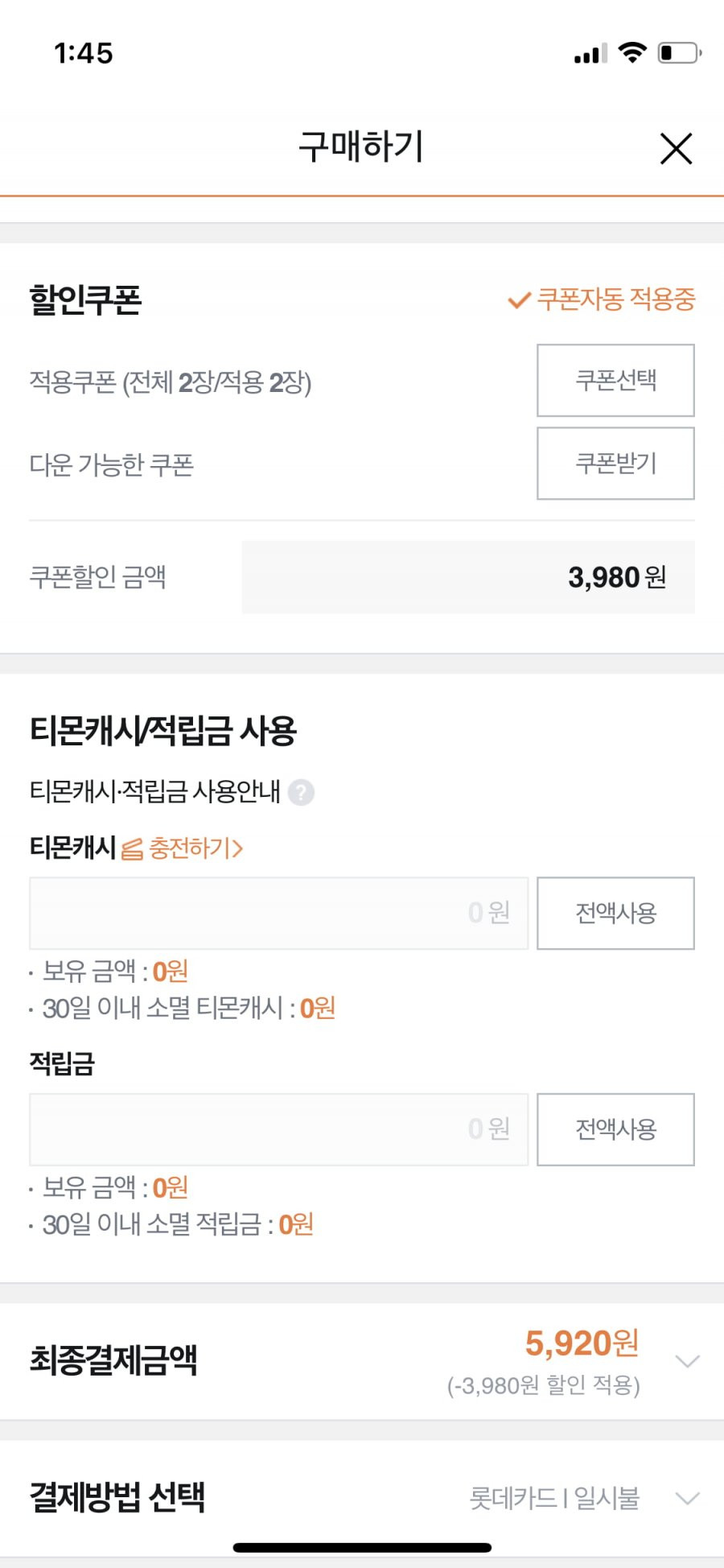The image size is (724, 1568).
Task: Tap the 쿠폰할인 금액 3,980원 field
Action: pyautogui.click(x=468, y=577)
